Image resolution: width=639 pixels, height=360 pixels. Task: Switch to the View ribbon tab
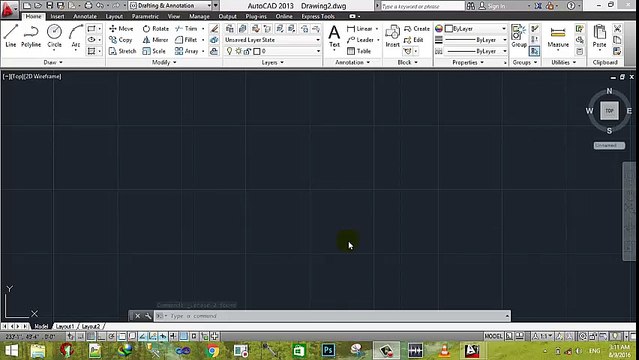174,16
